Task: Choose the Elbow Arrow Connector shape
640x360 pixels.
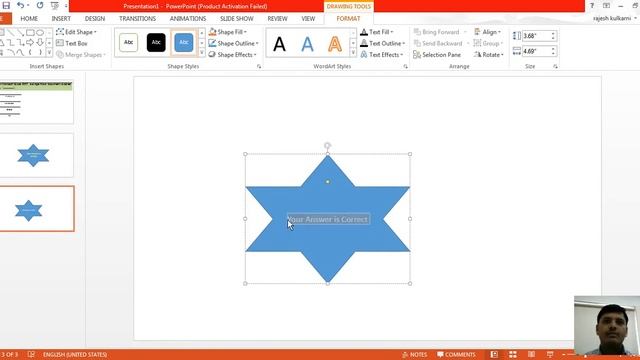Action: point(20,42)
